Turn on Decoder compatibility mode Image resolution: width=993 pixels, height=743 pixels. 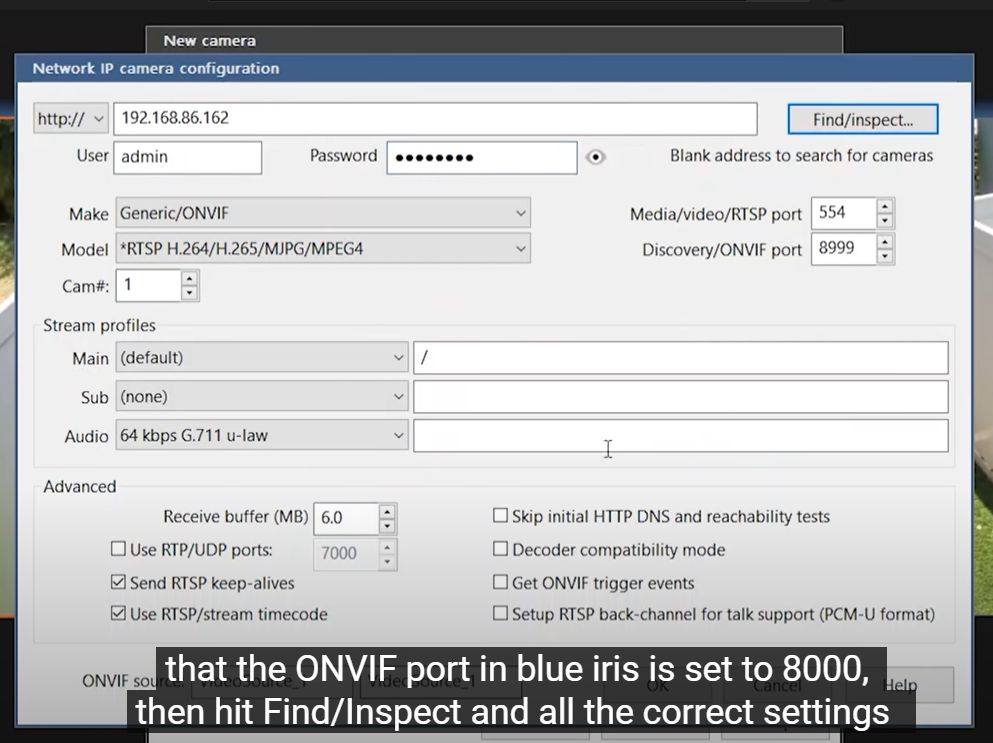500,550
